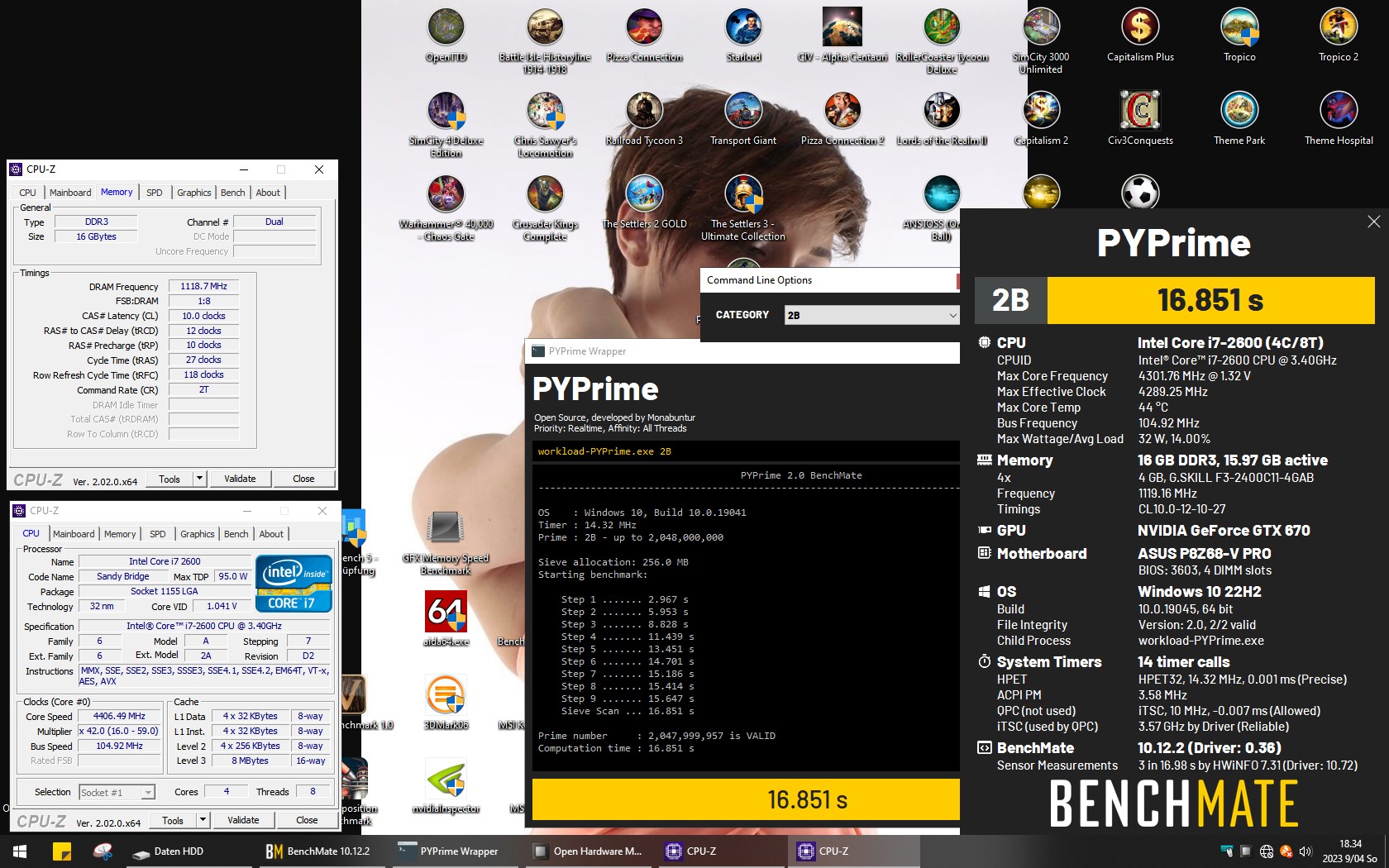Viewport: 1389px width, 868px height.
Task: Open Tools dropdown arrow in CPU tab CPU-Z window
Action: (x=203, y=820)
